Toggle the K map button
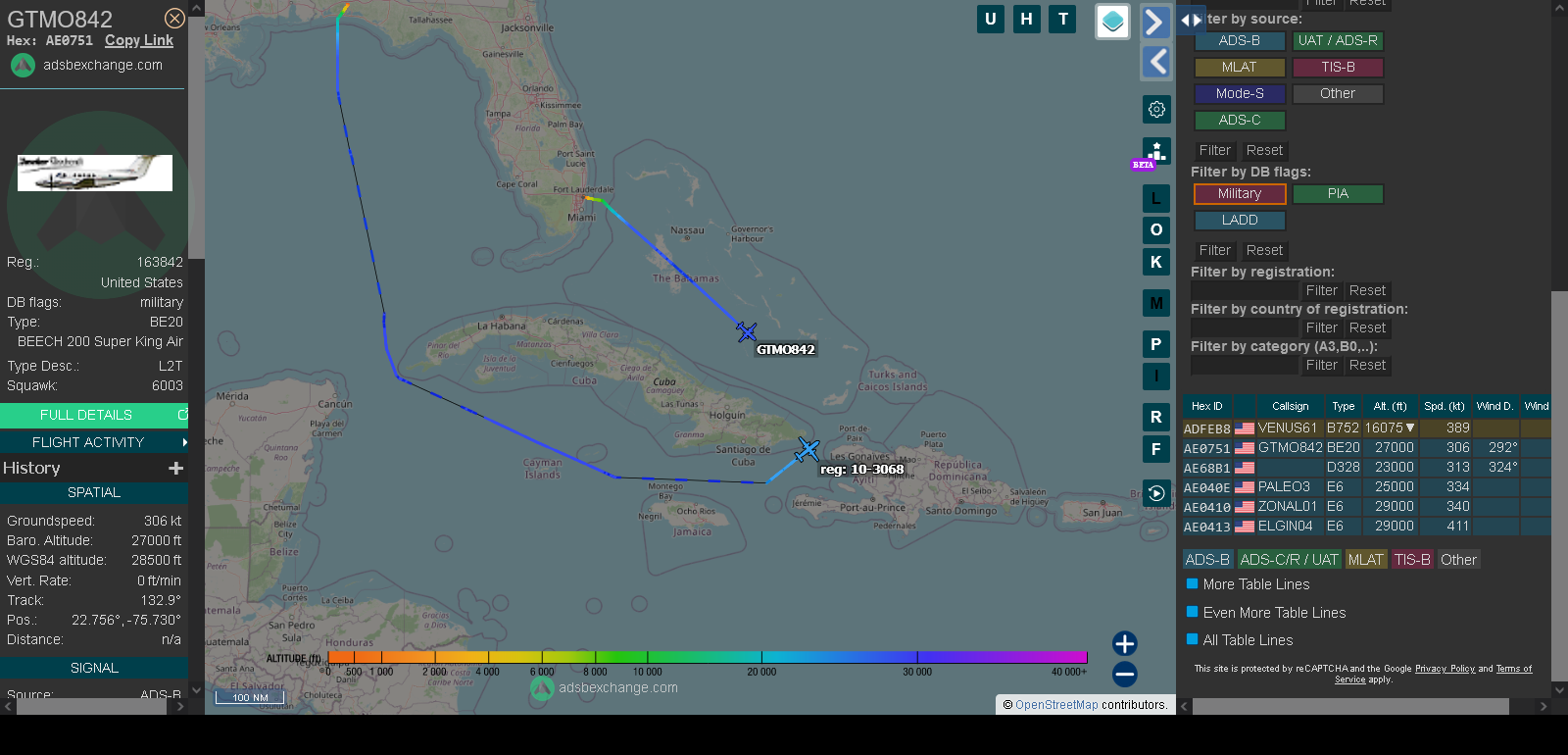This screenshot has width=1568, height=755. [x=1156, y=262]
